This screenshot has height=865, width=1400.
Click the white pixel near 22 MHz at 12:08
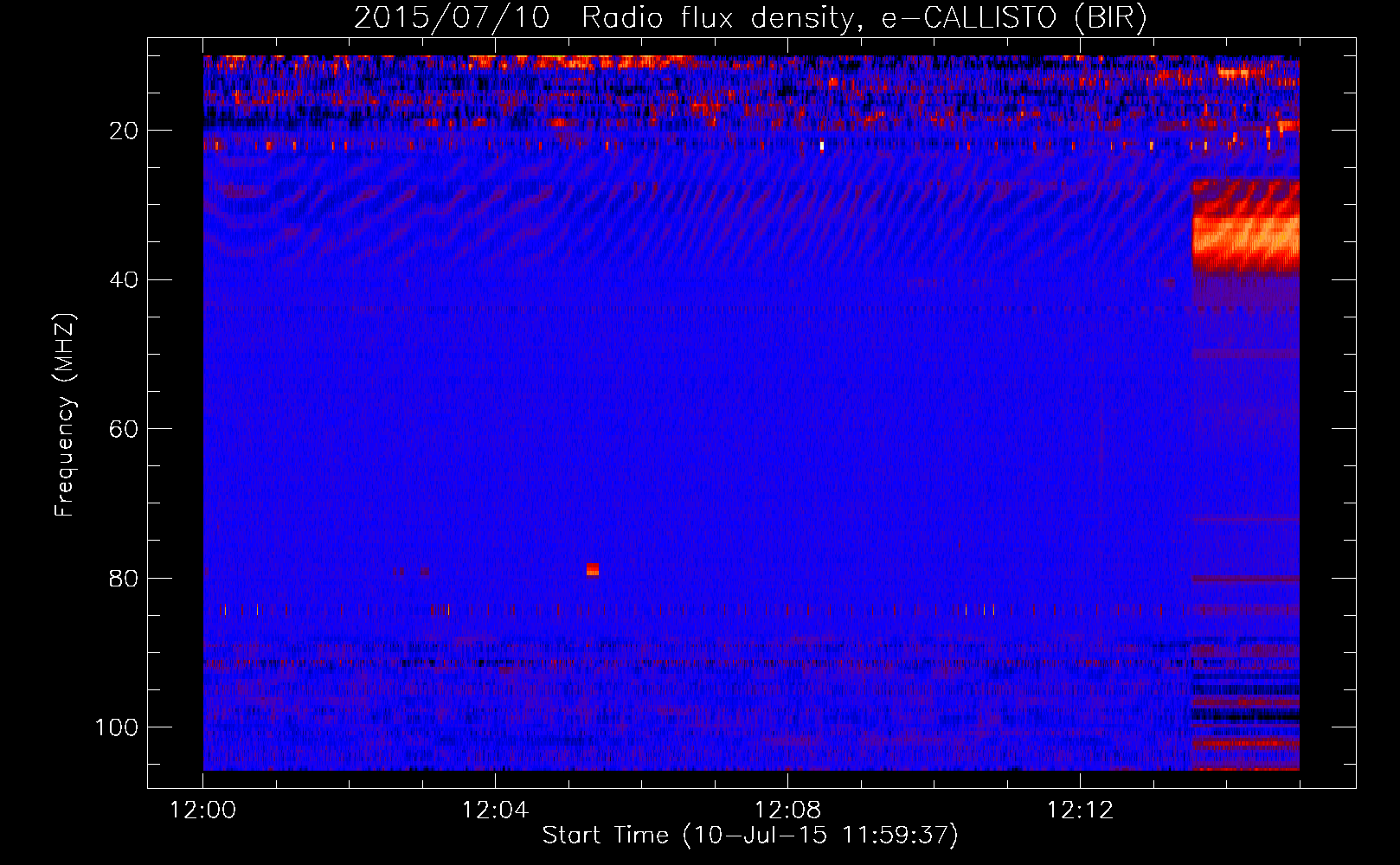click(821, 146)
